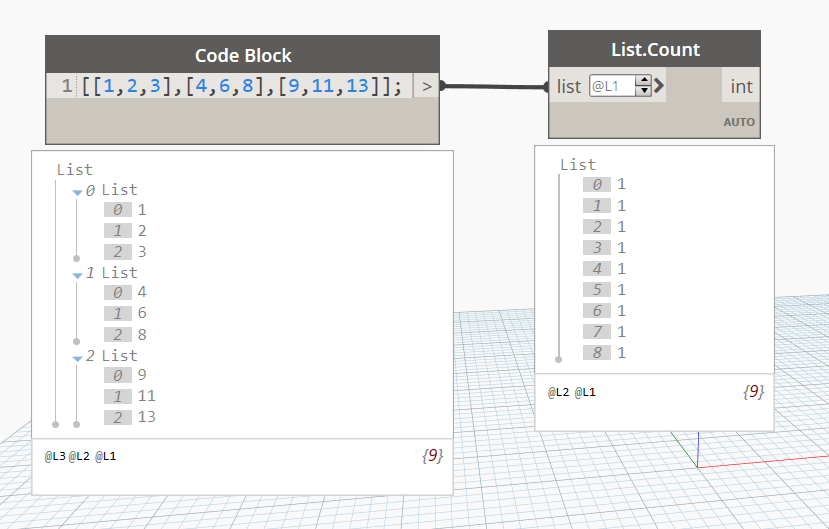
Task: Select index 8 row in List.Count preview
Action: click(x=604, y=352)
